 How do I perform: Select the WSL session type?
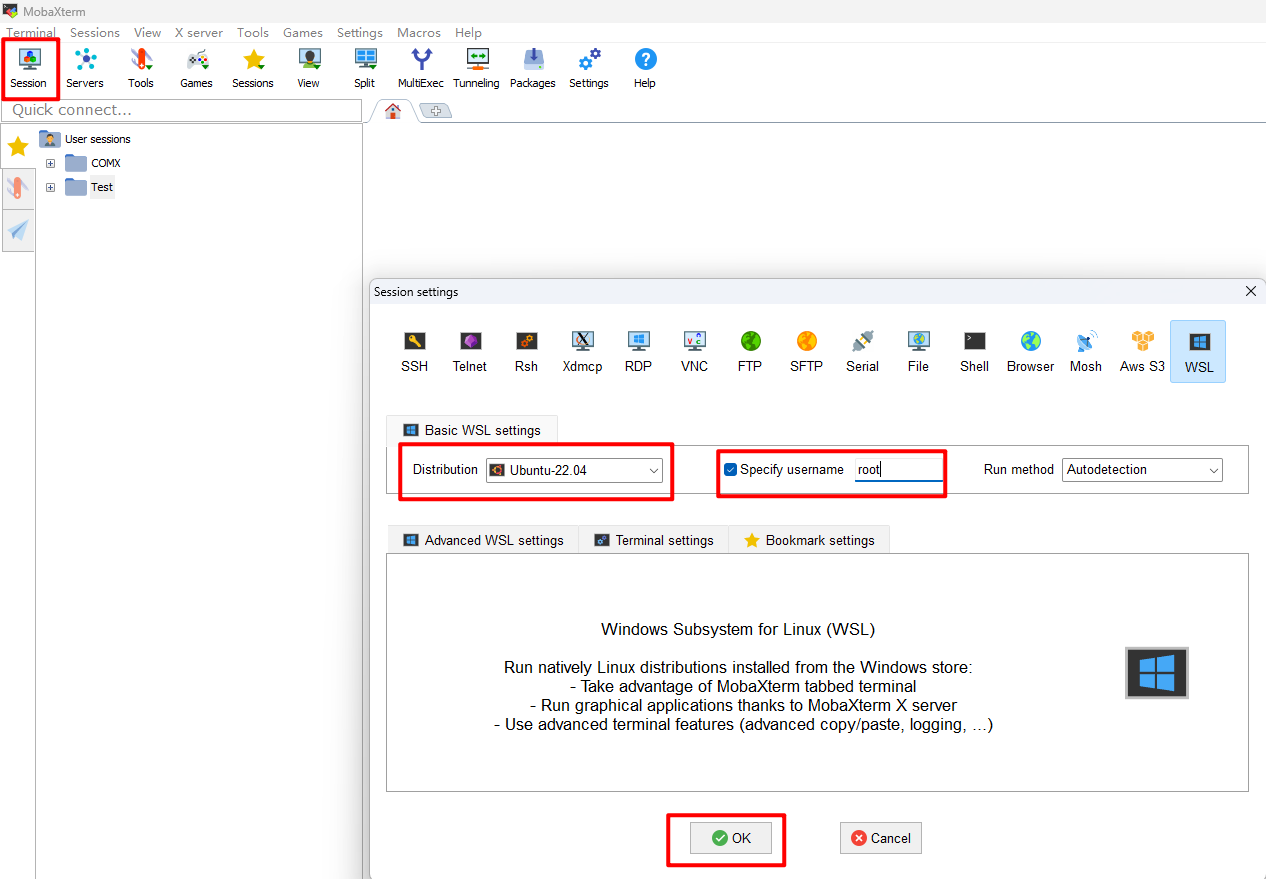(1198, 352)
